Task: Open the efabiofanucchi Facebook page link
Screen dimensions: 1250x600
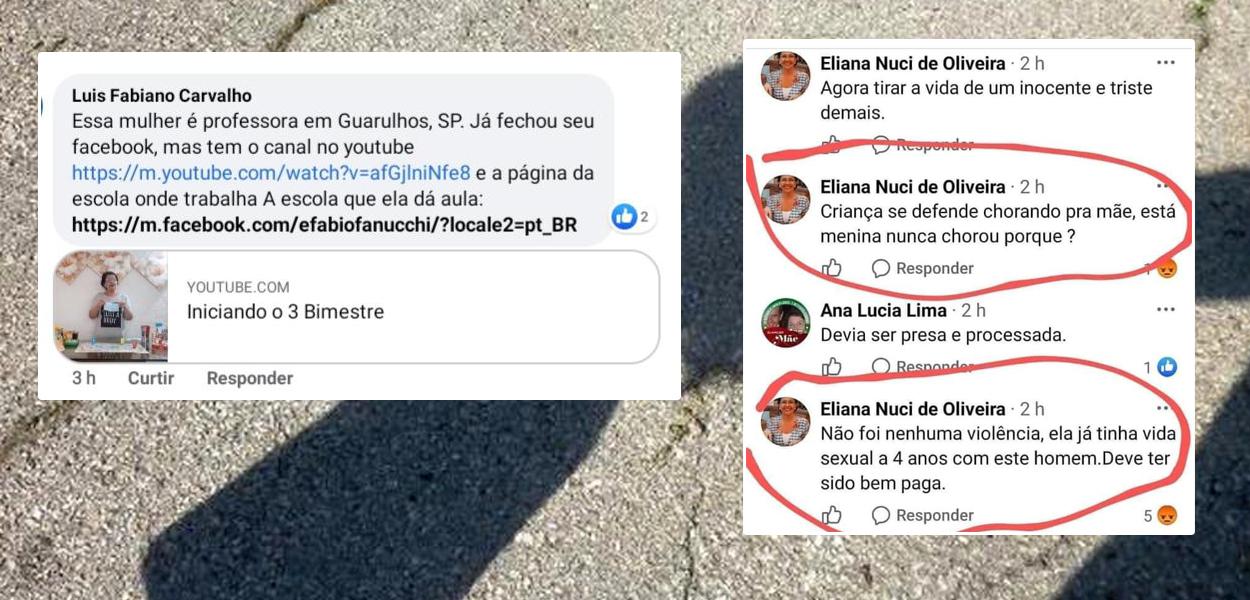Action: 324,225
